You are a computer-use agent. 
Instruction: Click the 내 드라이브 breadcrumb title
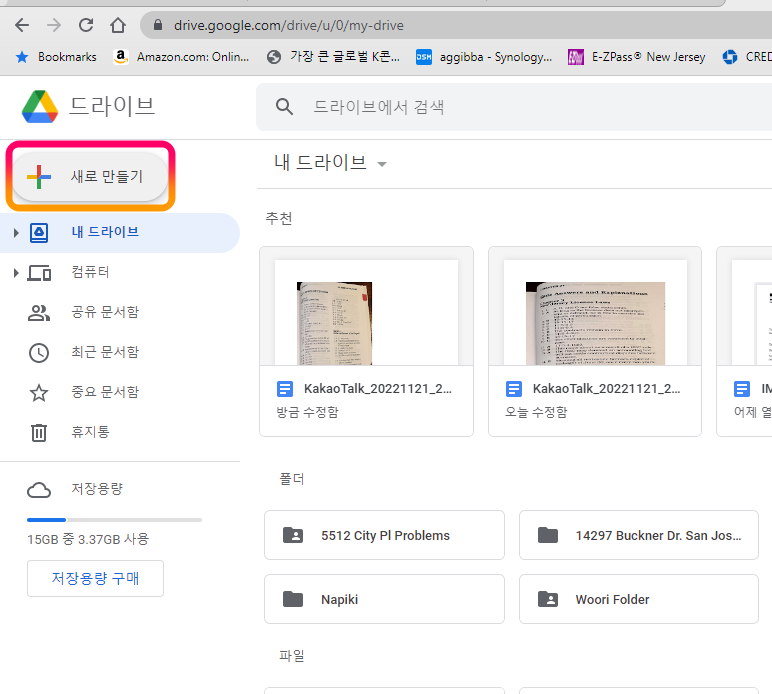[321, 162]
